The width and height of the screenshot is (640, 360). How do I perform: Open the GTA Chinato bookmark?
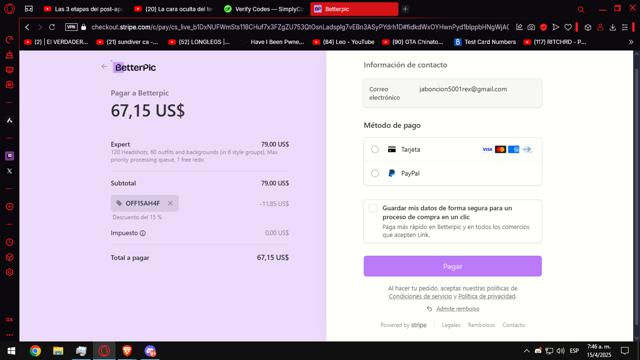[413, 42]
